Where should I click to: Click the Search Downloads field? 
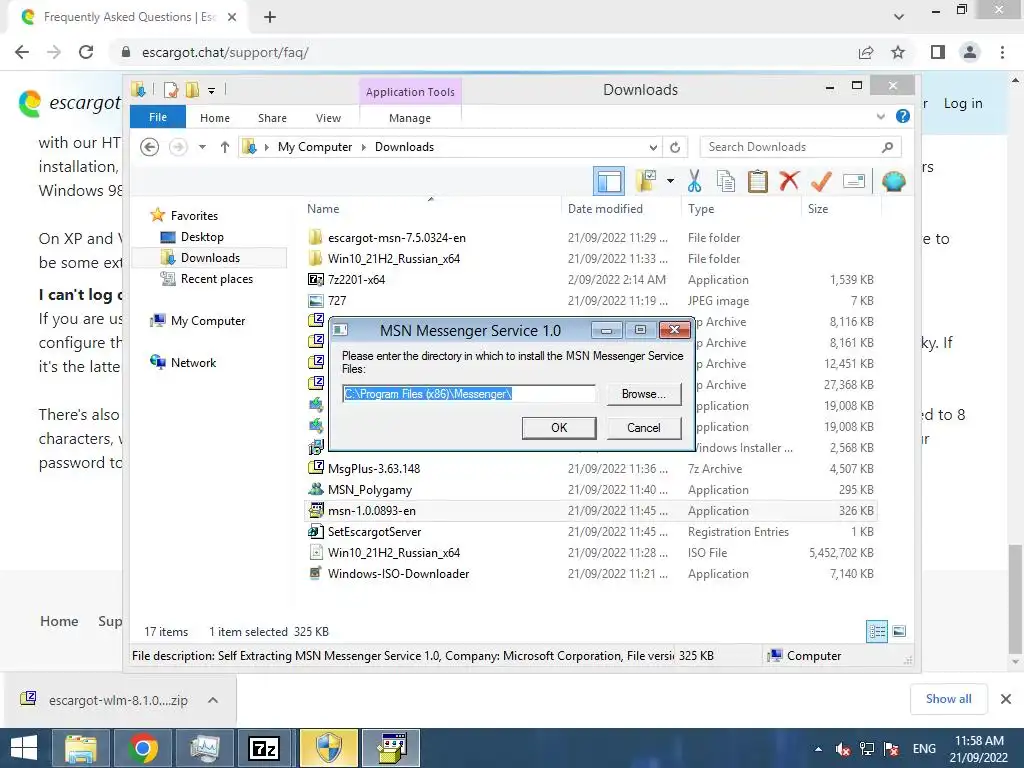[x=800, y=147]
